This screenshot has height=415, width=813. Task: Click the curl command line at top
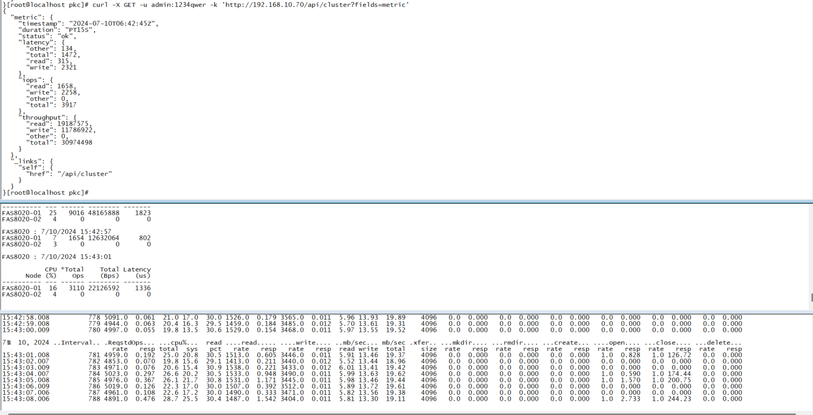206,4
